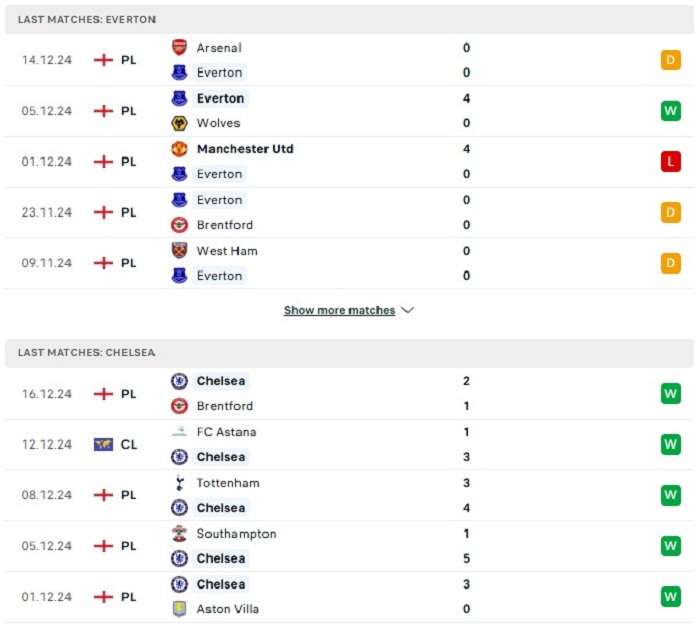Click the CL competition flag icon
This screenshot has width=700, height=631.
click(x=103, y=444)
